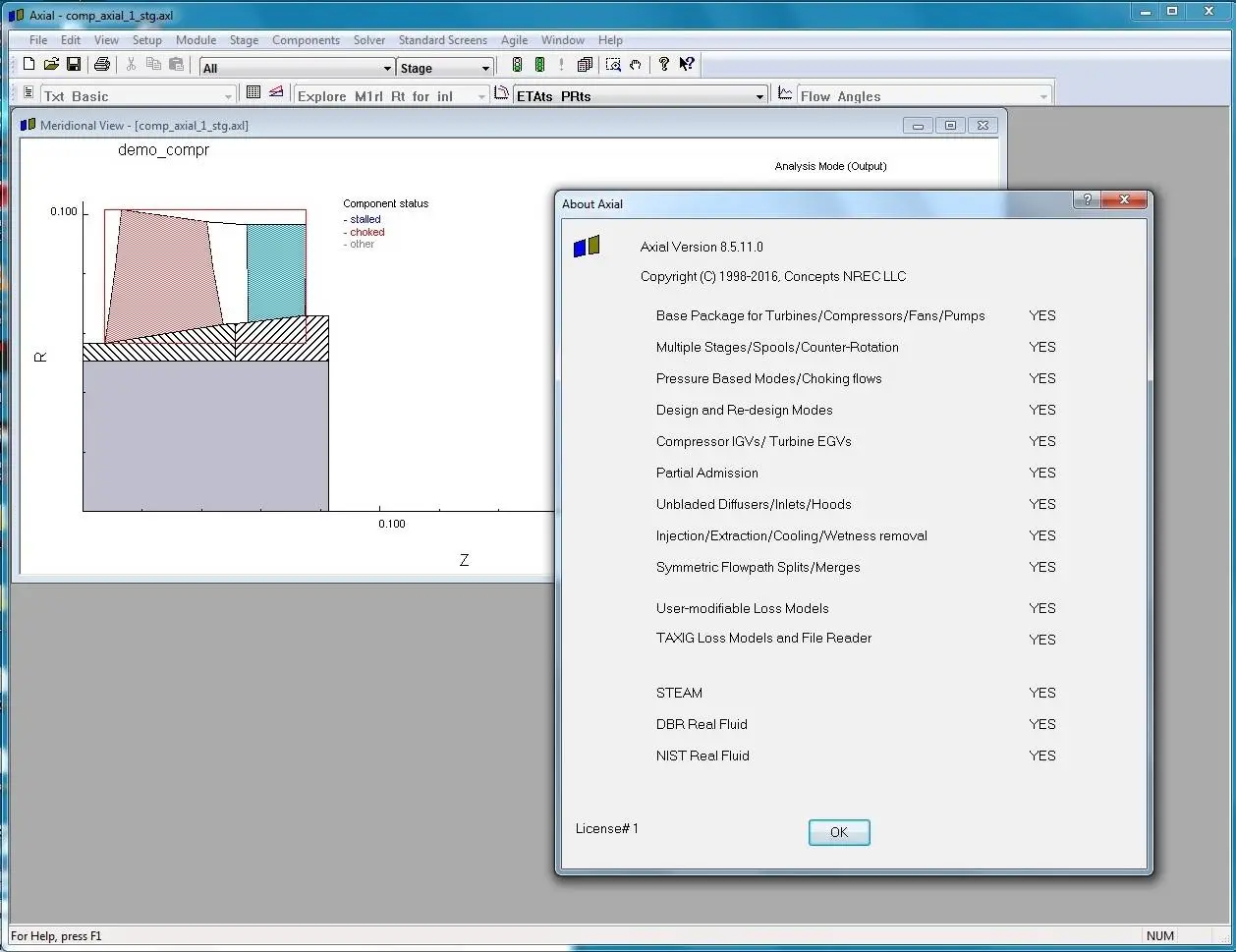
Task: Click the 'choked' legend entry
Action: (366, 232)
